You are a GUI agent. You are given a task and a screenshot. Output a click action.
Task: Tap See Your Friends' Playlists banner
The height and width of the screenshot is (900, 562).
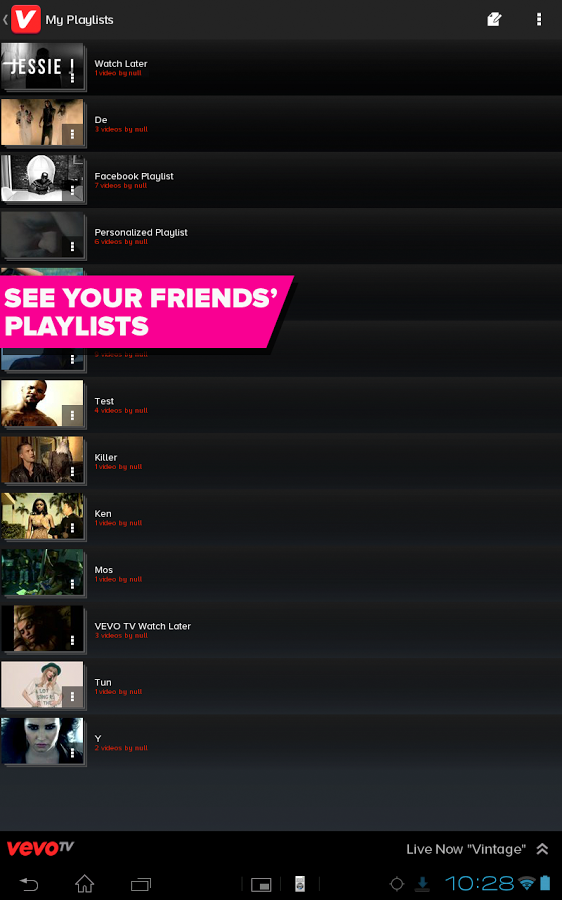(144, 312)
